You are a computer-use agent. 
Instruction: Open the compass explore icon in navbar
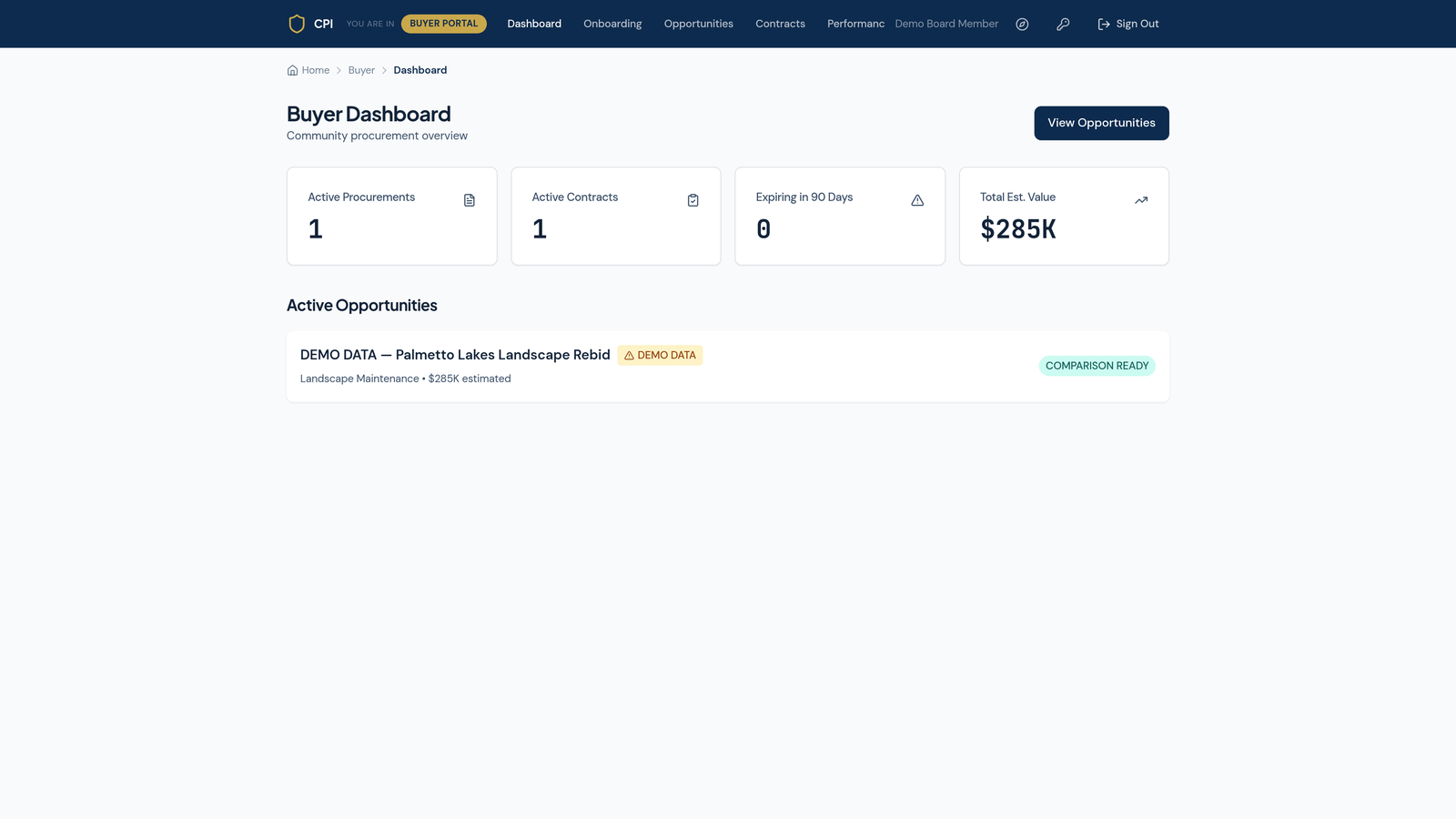(1022, 25)
